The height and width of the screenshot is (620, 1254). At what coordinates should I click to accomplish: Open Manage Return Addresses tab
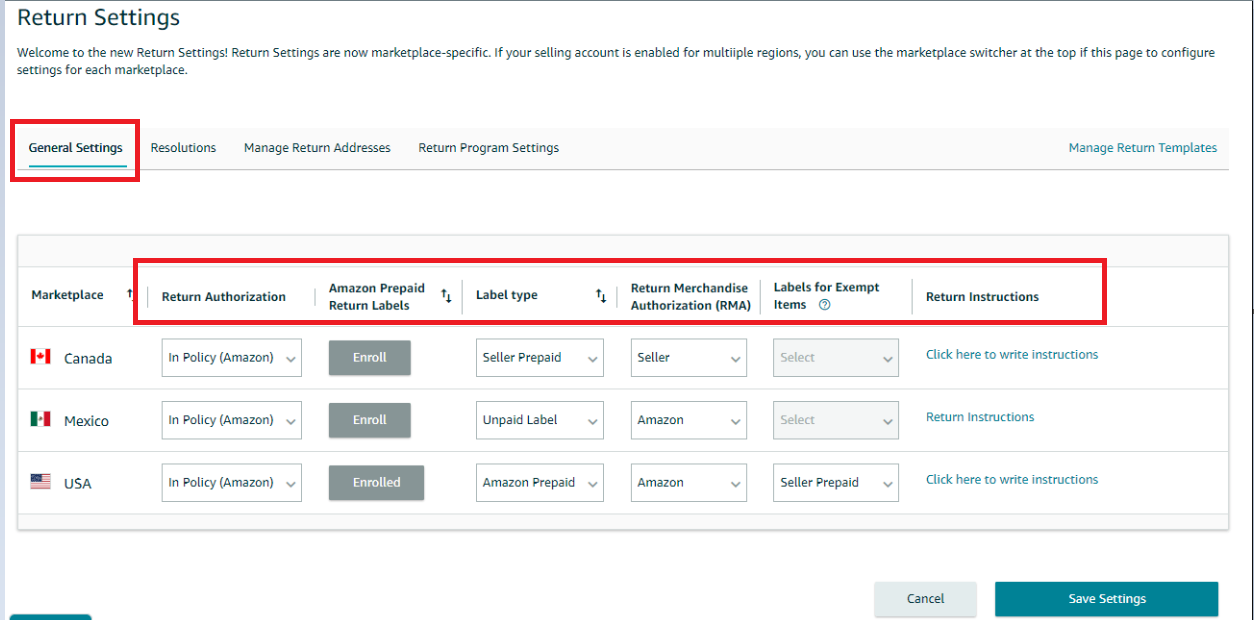pyautogui.click(x=317, y=148)
